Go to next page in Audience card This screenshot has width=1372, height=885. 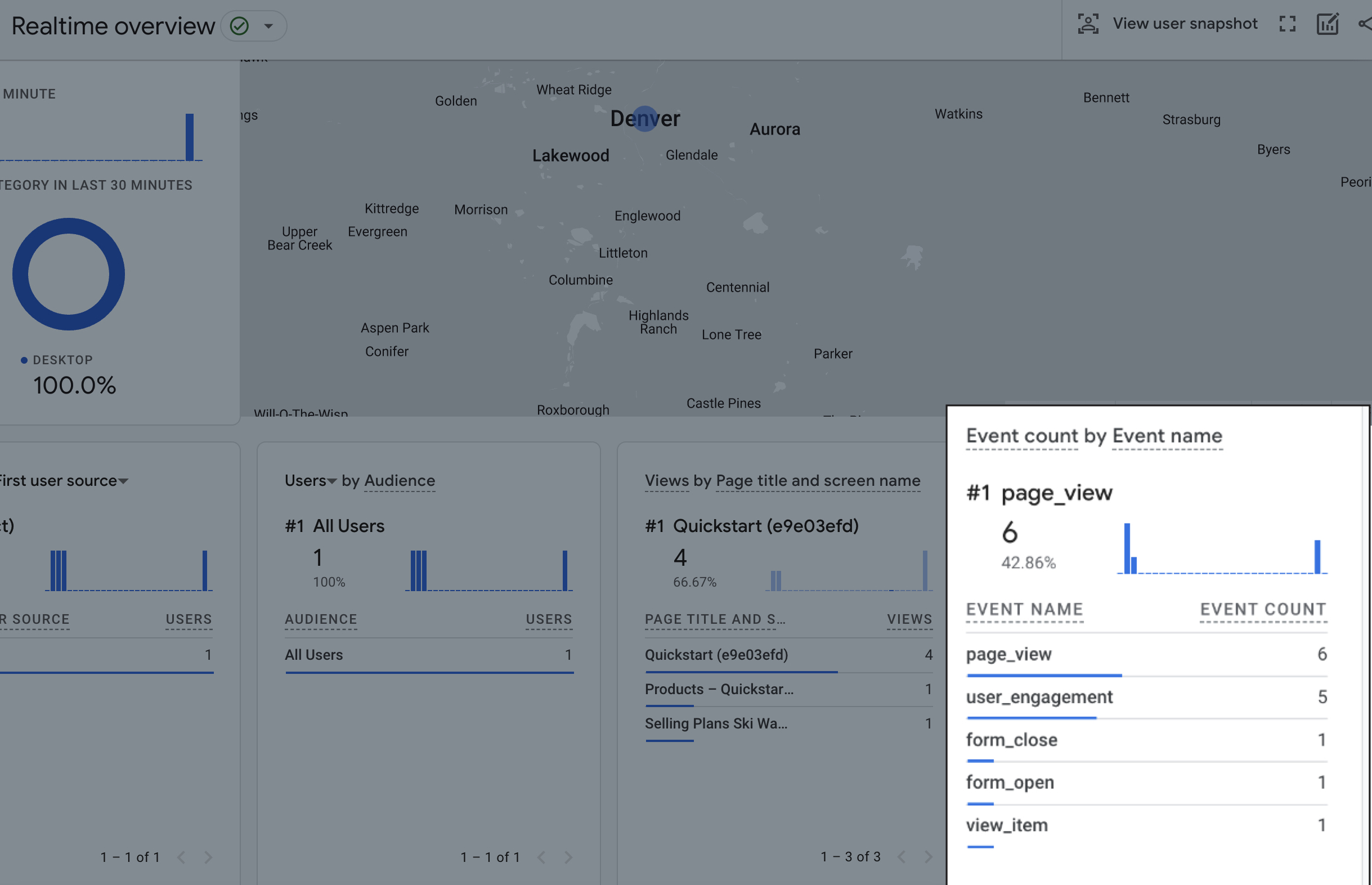coord(568,857)
